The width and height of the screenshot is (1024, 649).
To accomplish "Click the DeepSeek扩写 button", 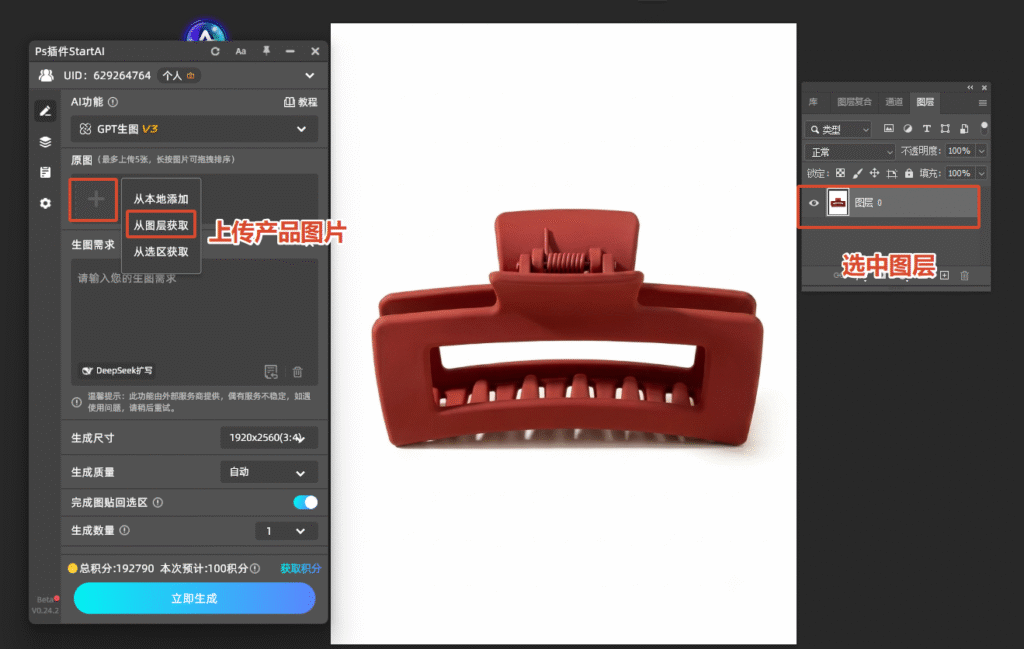I will (118, 370).
